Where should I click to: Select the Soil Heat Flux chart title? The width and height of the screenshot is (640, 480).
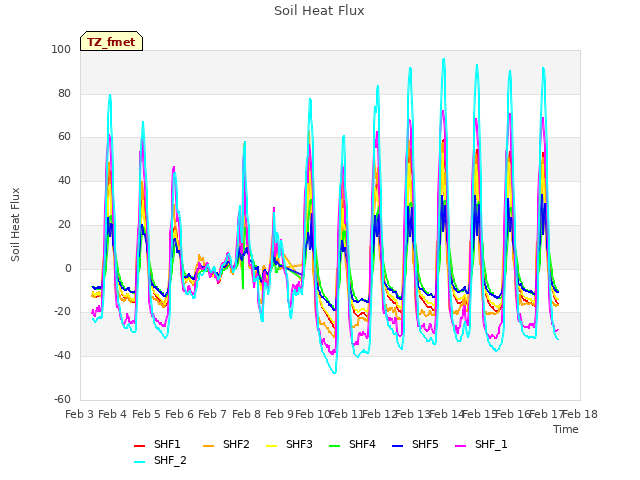coord(319,11)
